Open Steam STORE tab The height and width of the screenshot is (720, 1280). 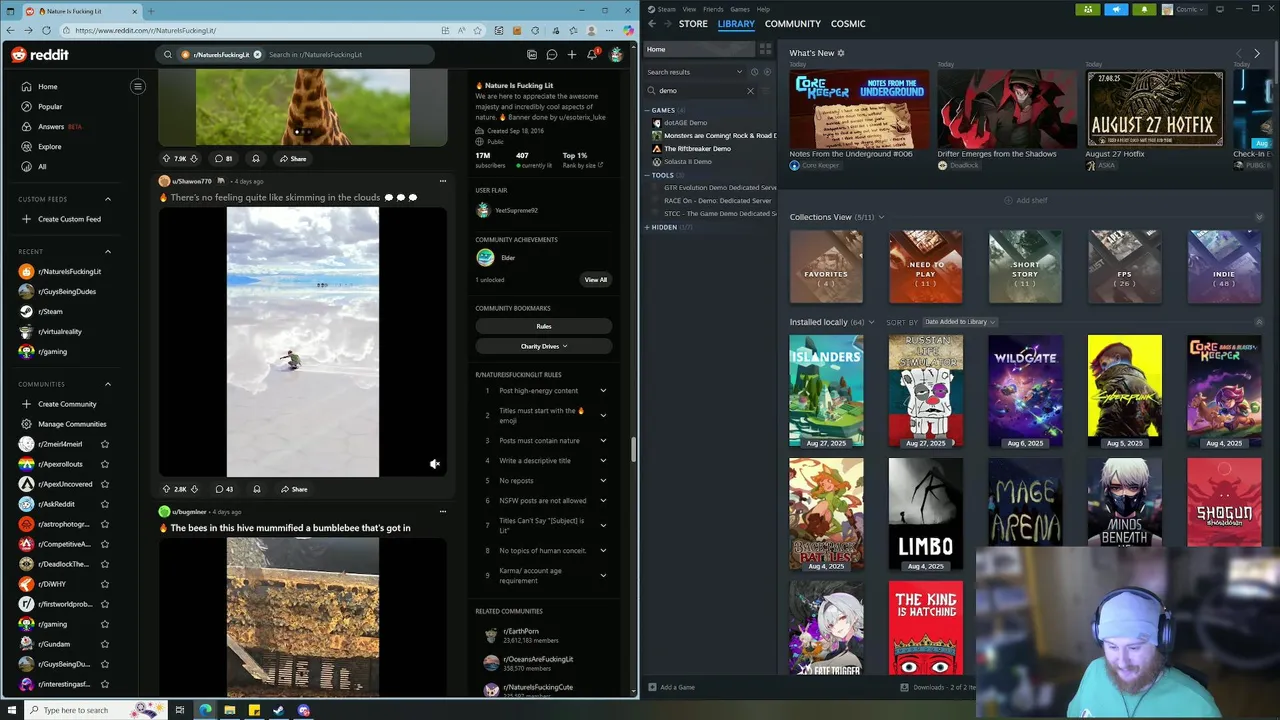point(693,24)
